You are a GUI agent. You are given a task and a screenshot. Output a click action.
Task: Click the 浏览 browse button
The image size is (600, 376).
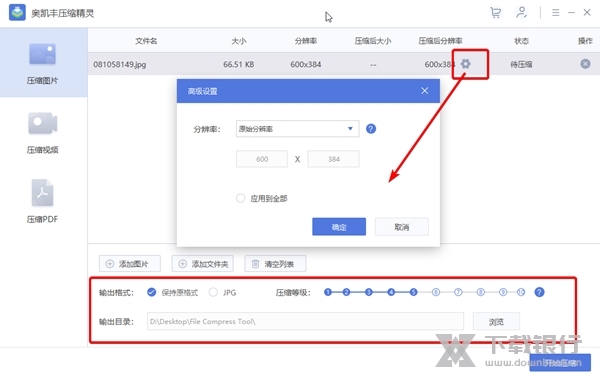click(x=496, y=321)
